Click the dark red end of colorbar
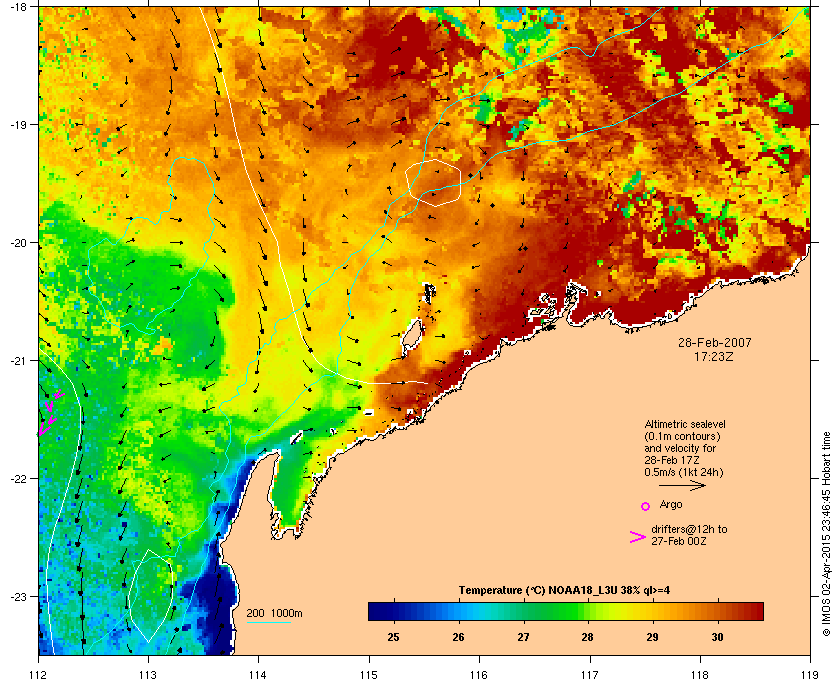 pos(756,611)
